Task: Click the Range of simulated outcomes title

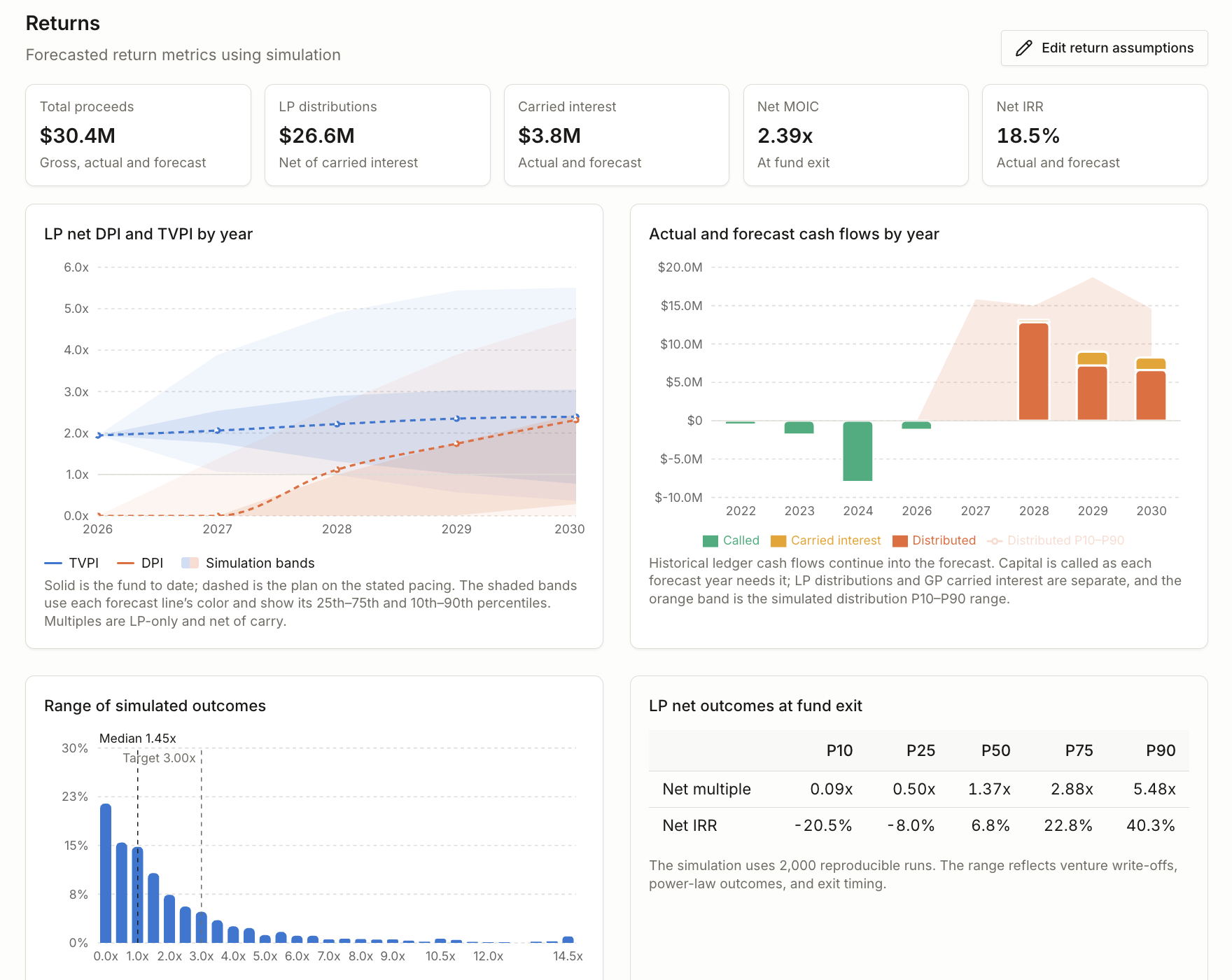Action: [155, 706]
